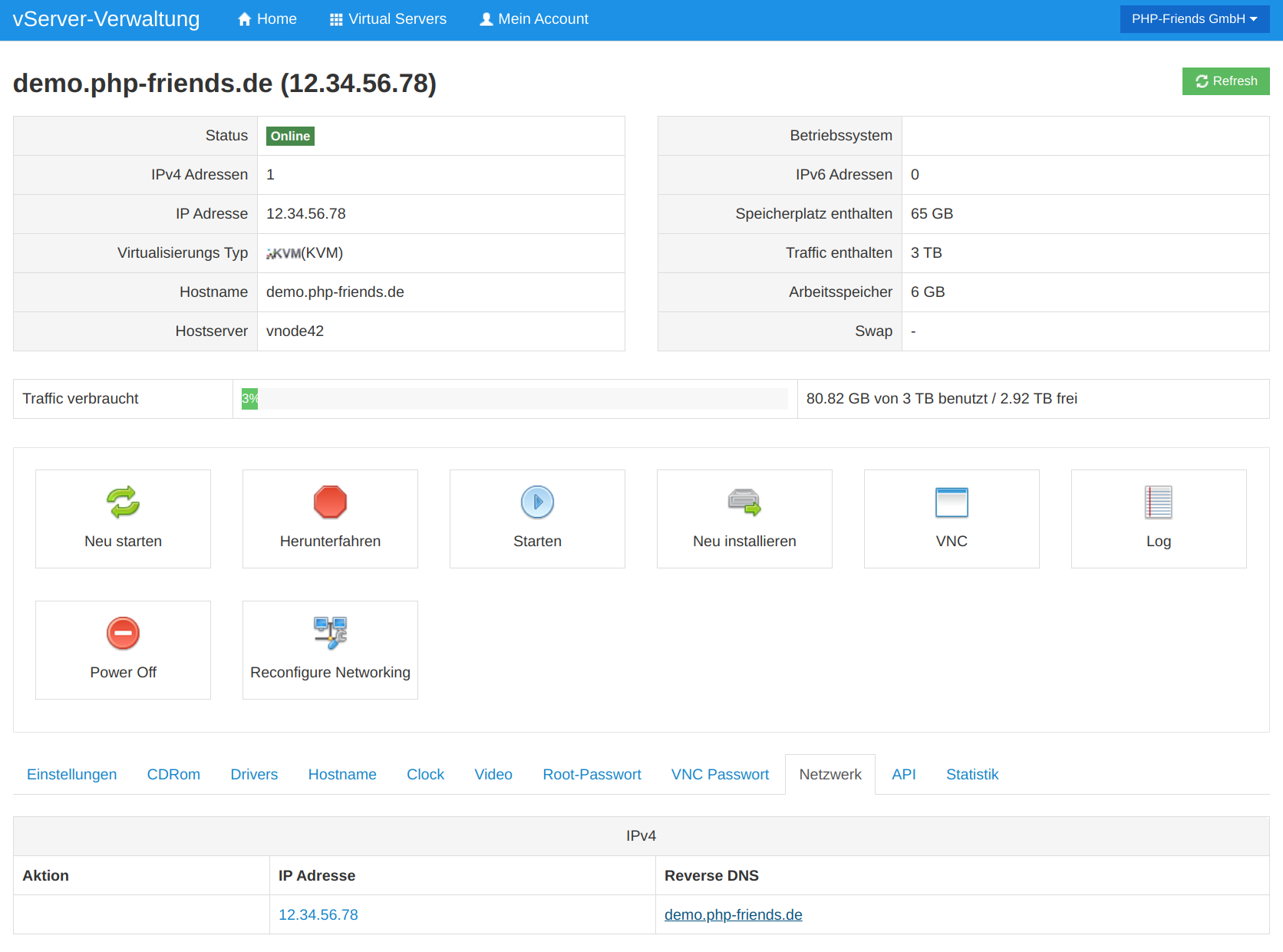The image size is (1283, 952).
Task: Open the Mein Account menu item
Action: (534, 19)
